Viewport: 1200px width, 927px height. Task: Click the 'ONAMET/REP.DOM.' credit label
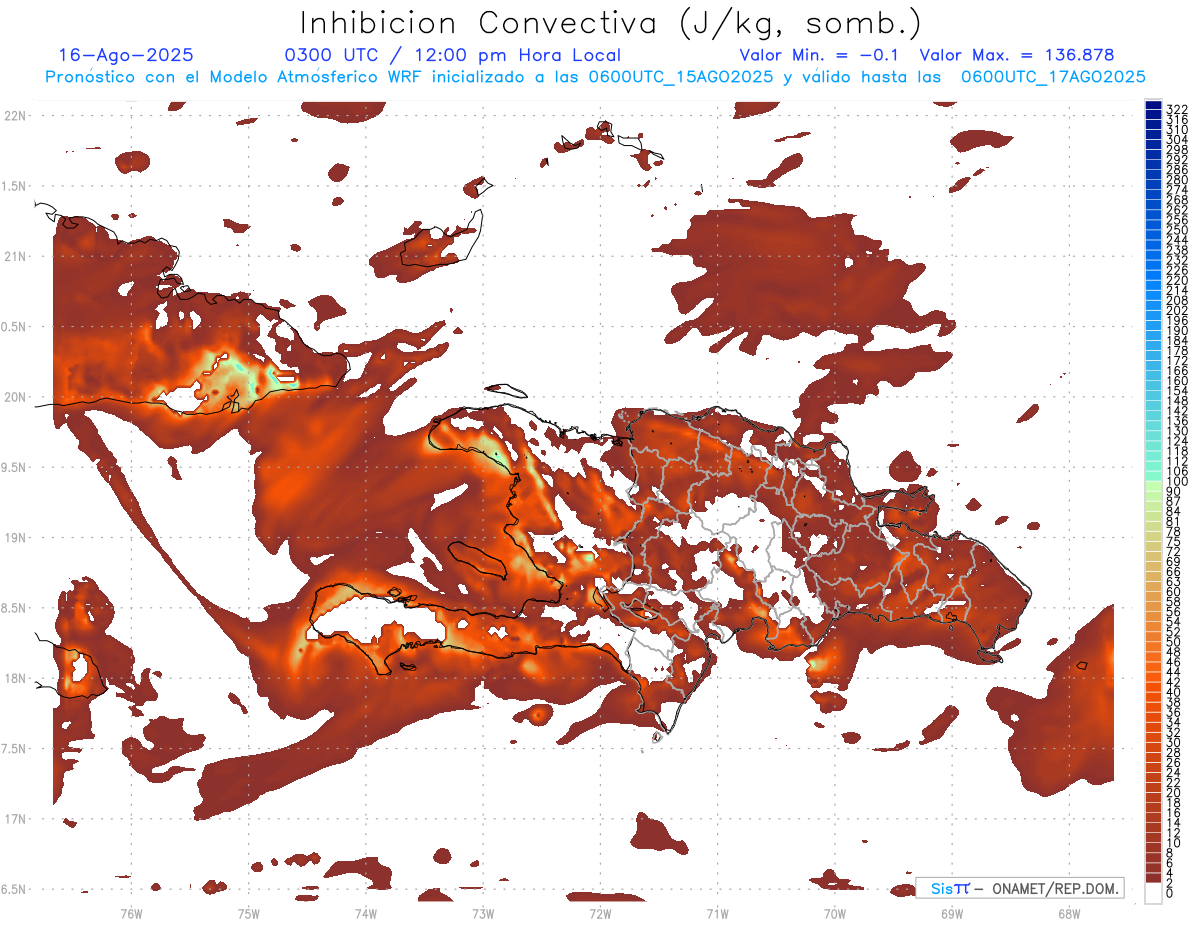click(1054, 888)
